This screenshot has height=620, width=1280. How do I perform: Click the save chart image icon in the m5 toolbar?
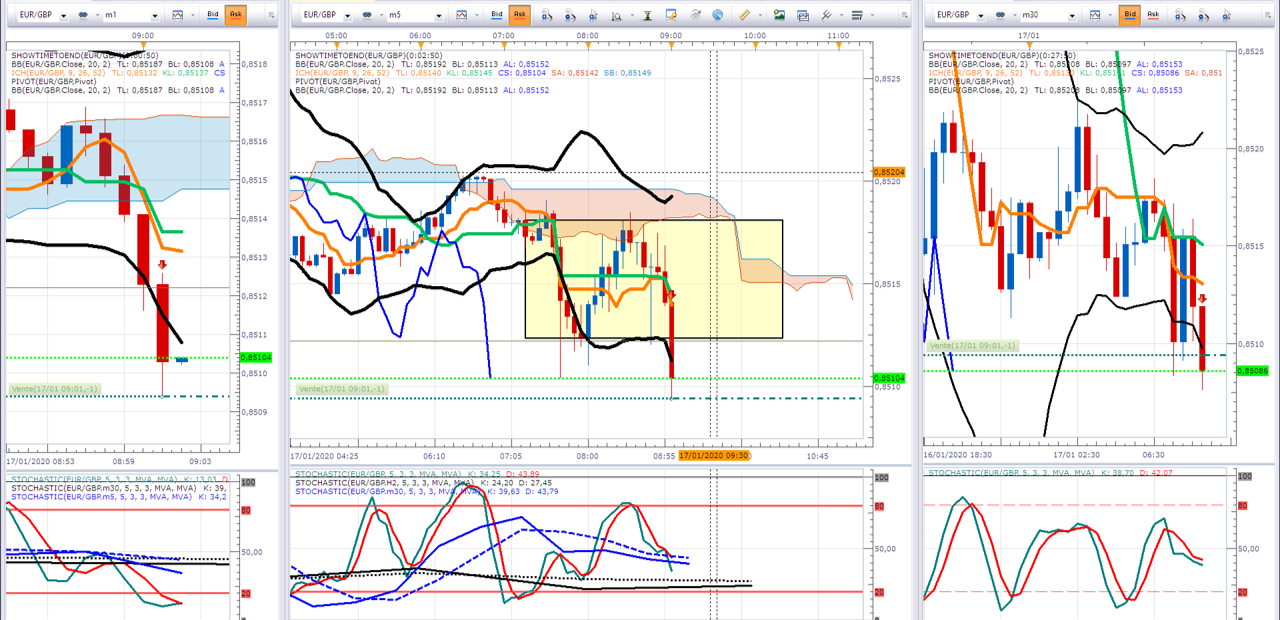[x=778, y=16]
